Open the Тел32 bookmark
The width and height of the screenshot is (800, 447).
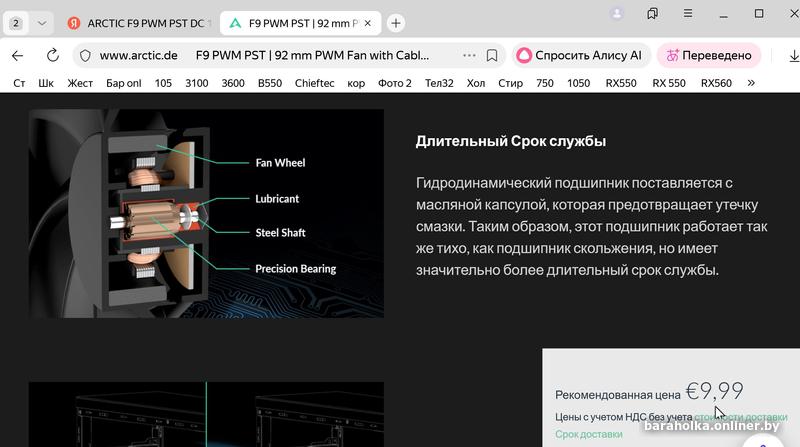[439, 83]
